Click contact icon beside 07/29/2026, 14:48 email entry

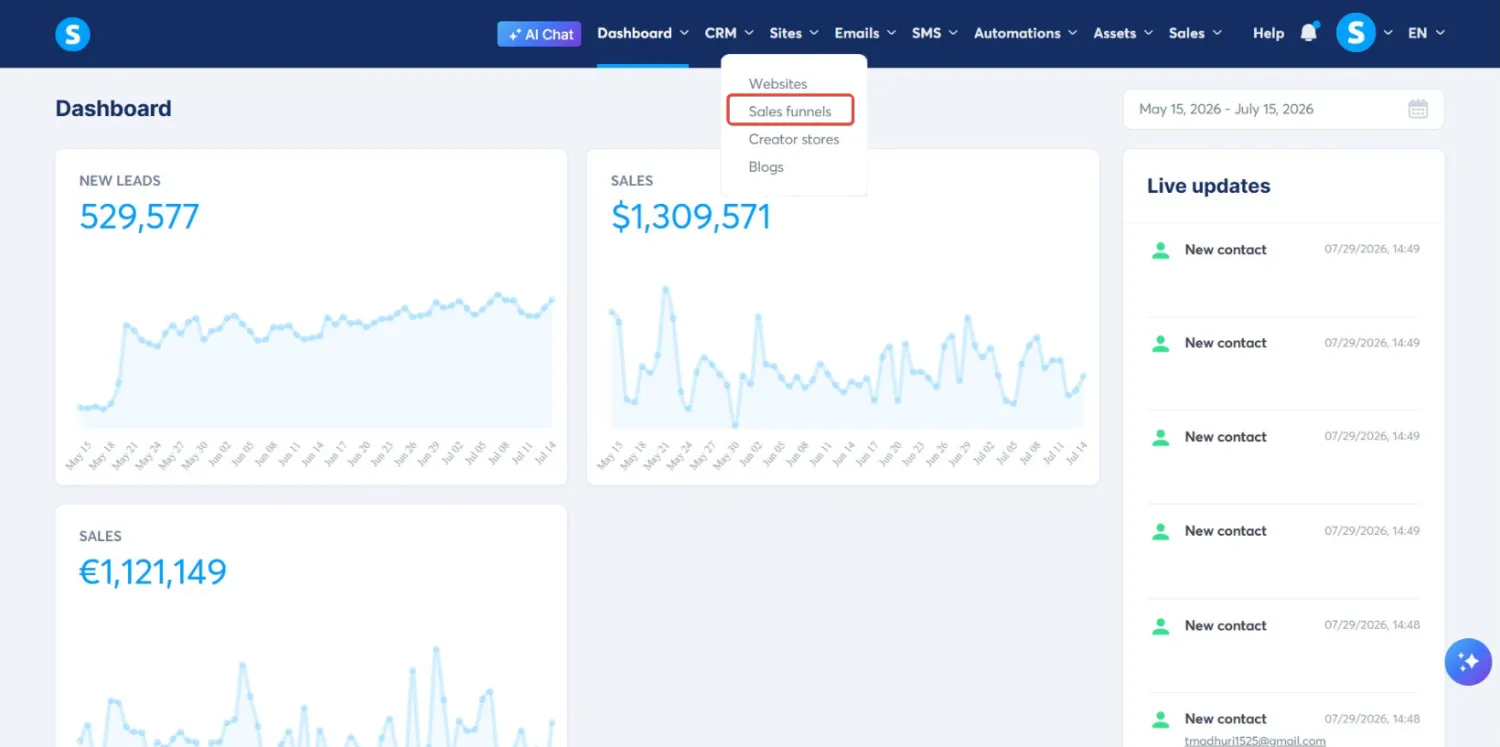pyautogui.click(x=1160, y=719)
